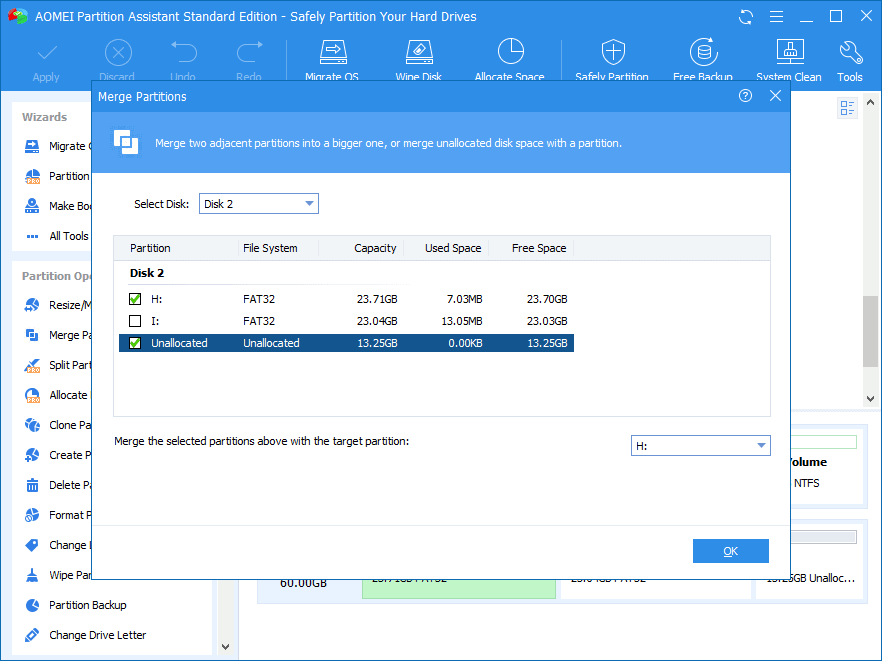
Task: Select Allocate Free Space in sidebar
Action: coord(56,395)
